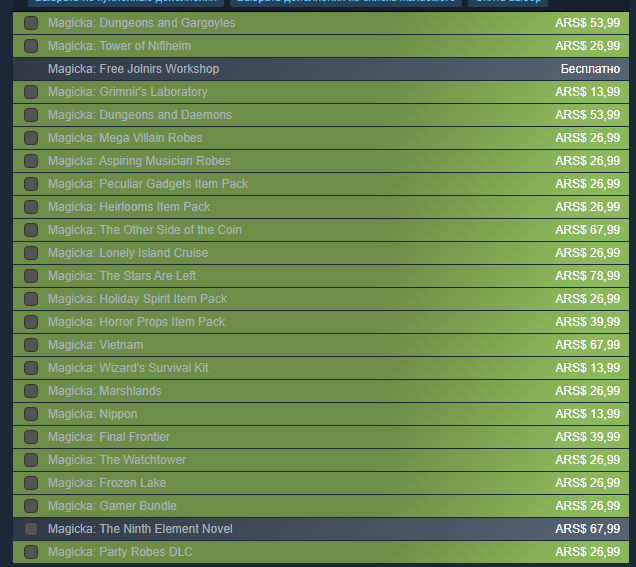The height and width of the screenshot is (567, 636).
Task: Open the Magicka: Final Frontier title
Action: pos(109,437)
